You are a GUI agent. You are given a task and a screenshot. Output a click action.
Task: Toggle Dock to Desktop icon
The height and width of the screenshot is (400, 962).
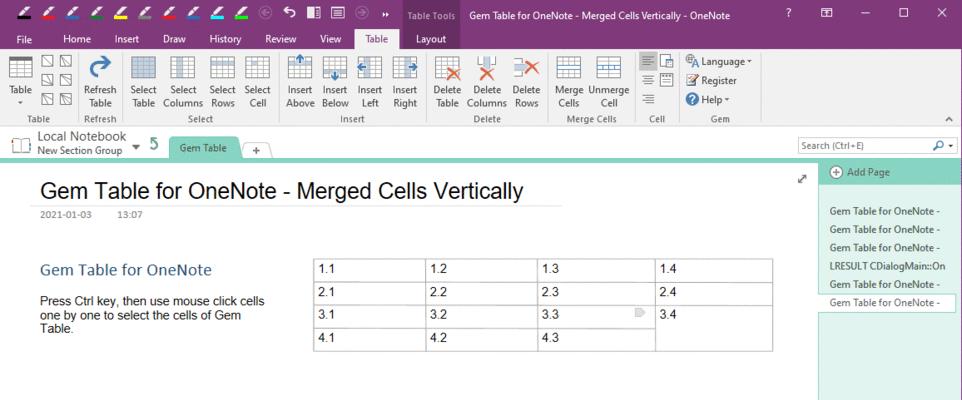click(314, 13)
